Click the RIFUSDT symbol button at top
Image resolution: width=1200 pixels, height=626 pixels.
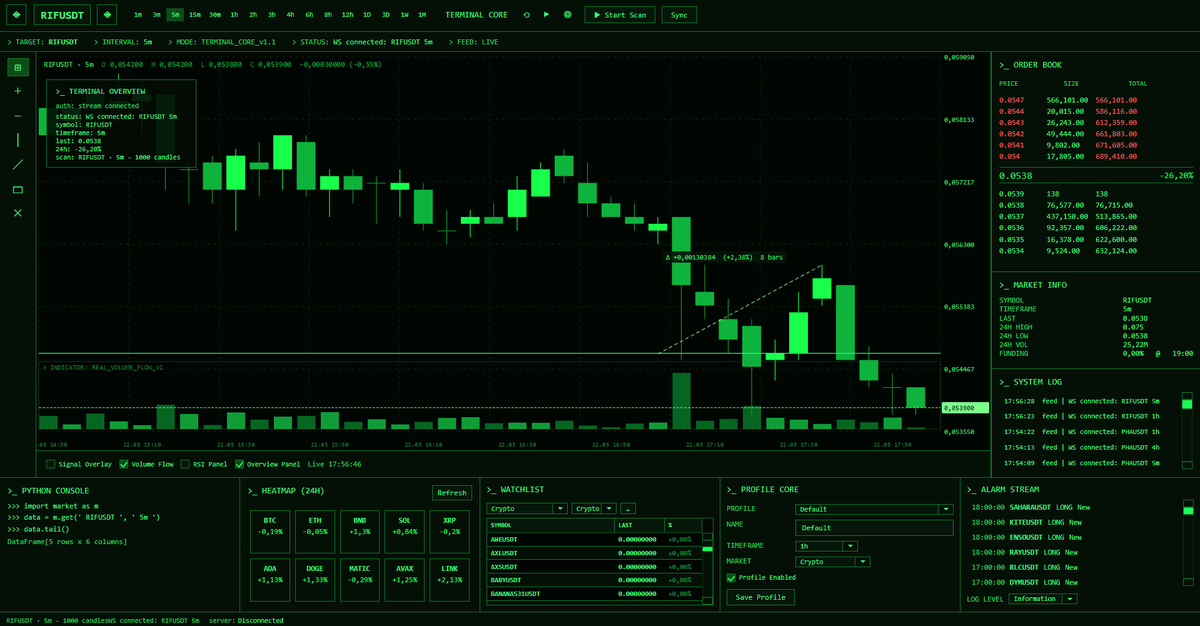point(62,15)
